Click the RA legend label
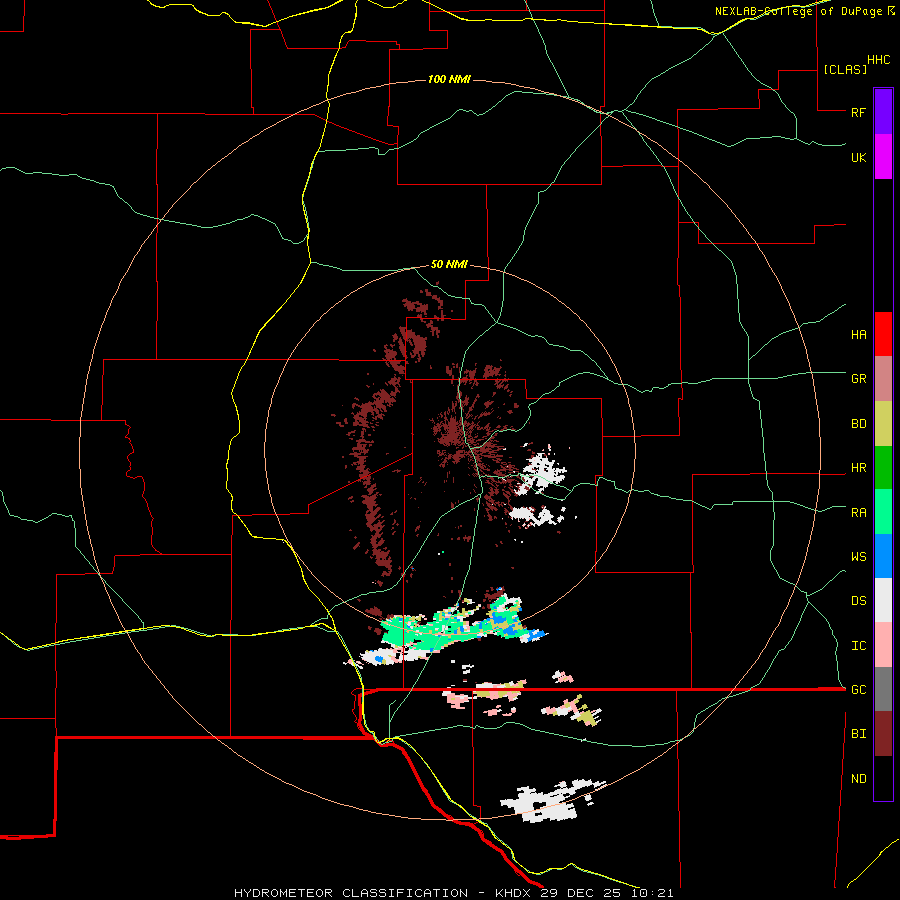 point(858,513)
